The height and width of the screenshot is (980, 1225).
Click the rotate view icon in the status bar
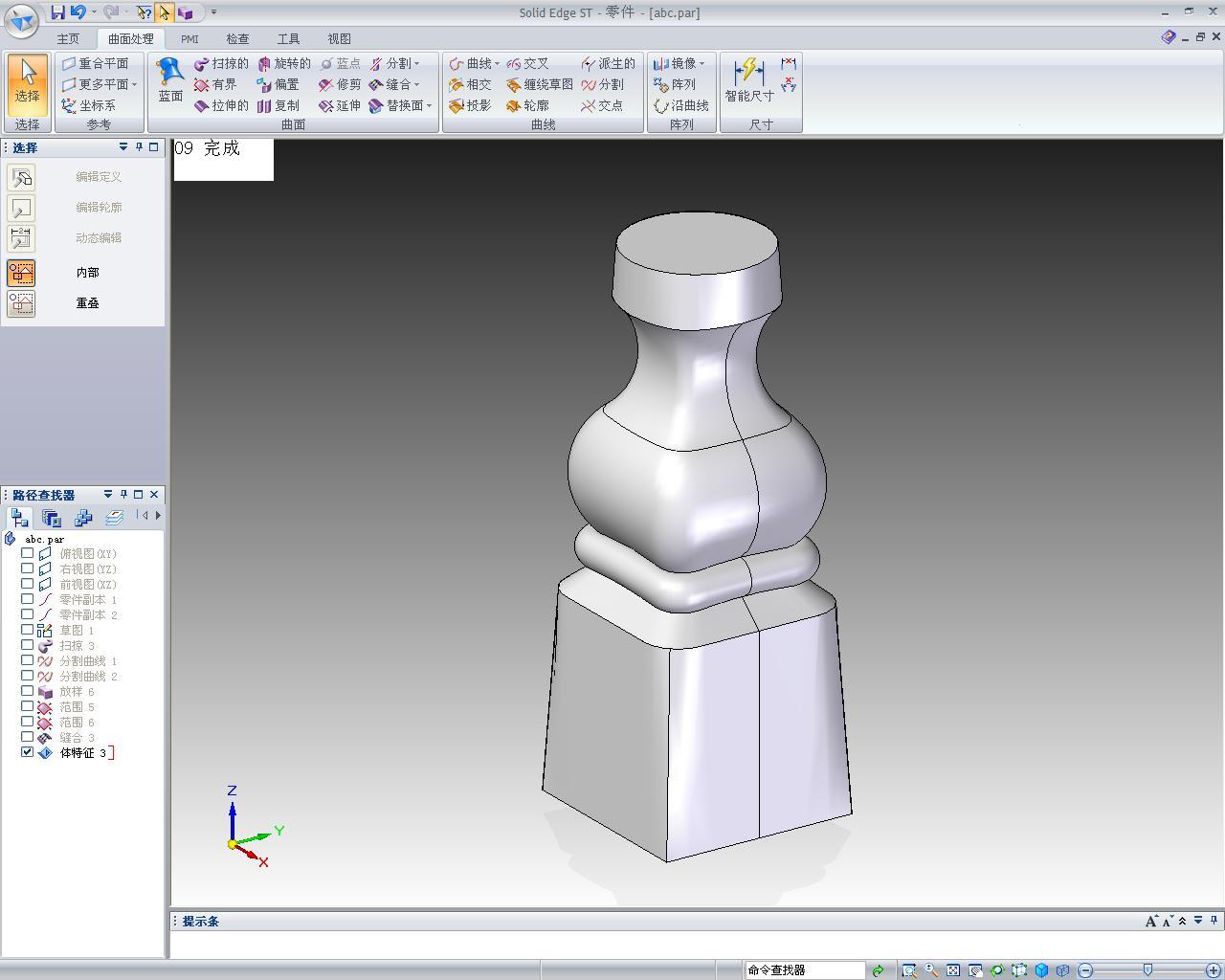[997, 970]
